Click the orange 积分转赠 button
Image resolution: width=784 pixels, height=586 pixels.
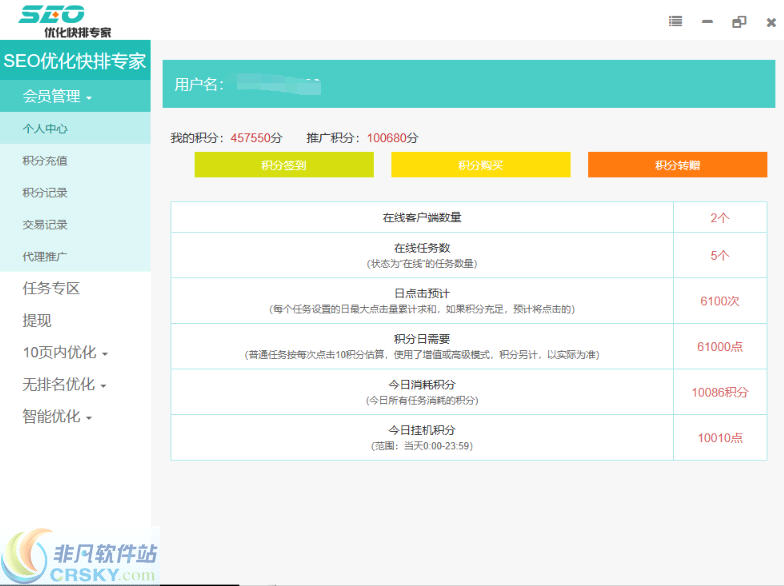(678, 164)
